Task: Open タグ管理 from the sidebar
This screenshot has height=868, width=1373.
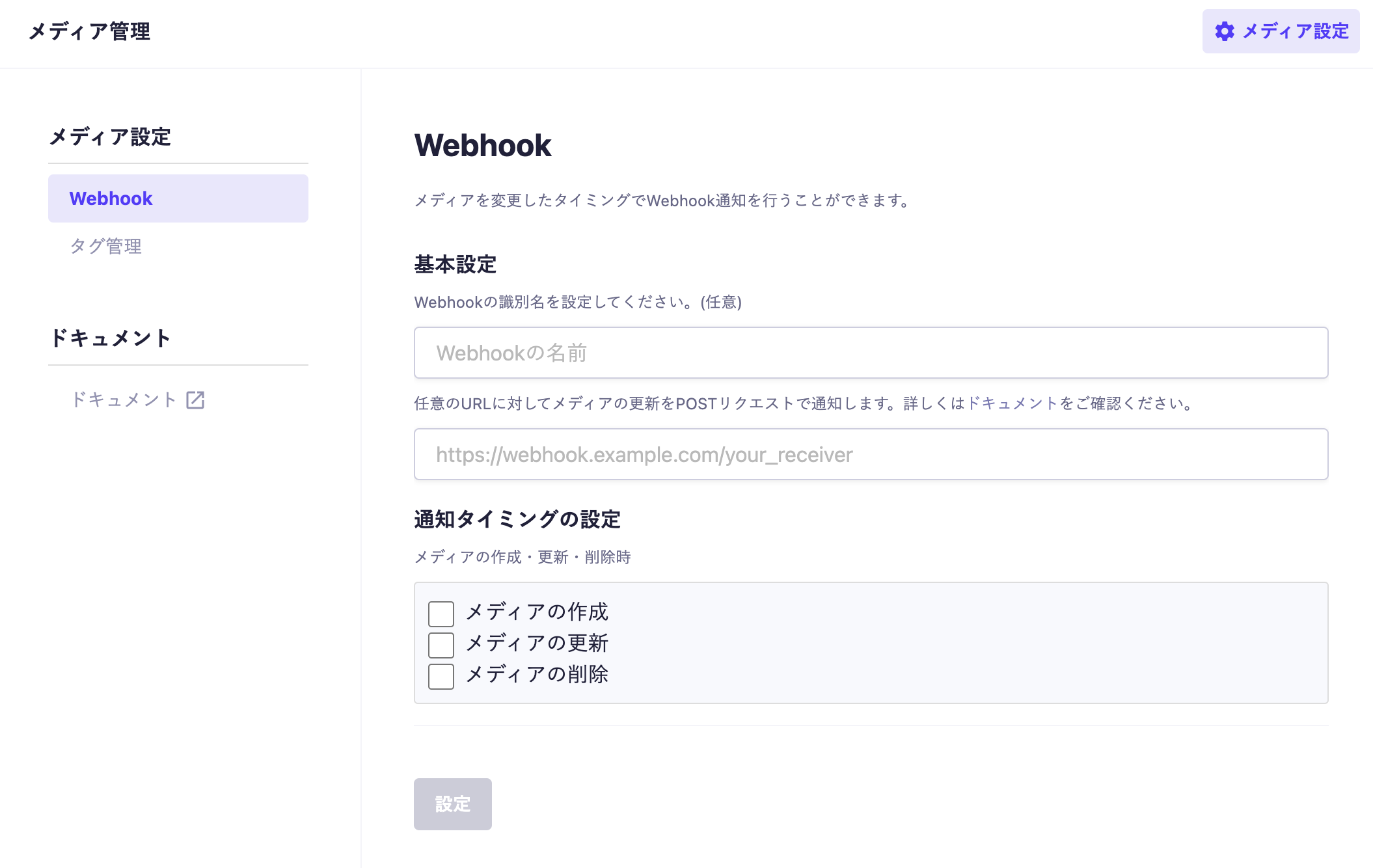Action: (107, 246)
